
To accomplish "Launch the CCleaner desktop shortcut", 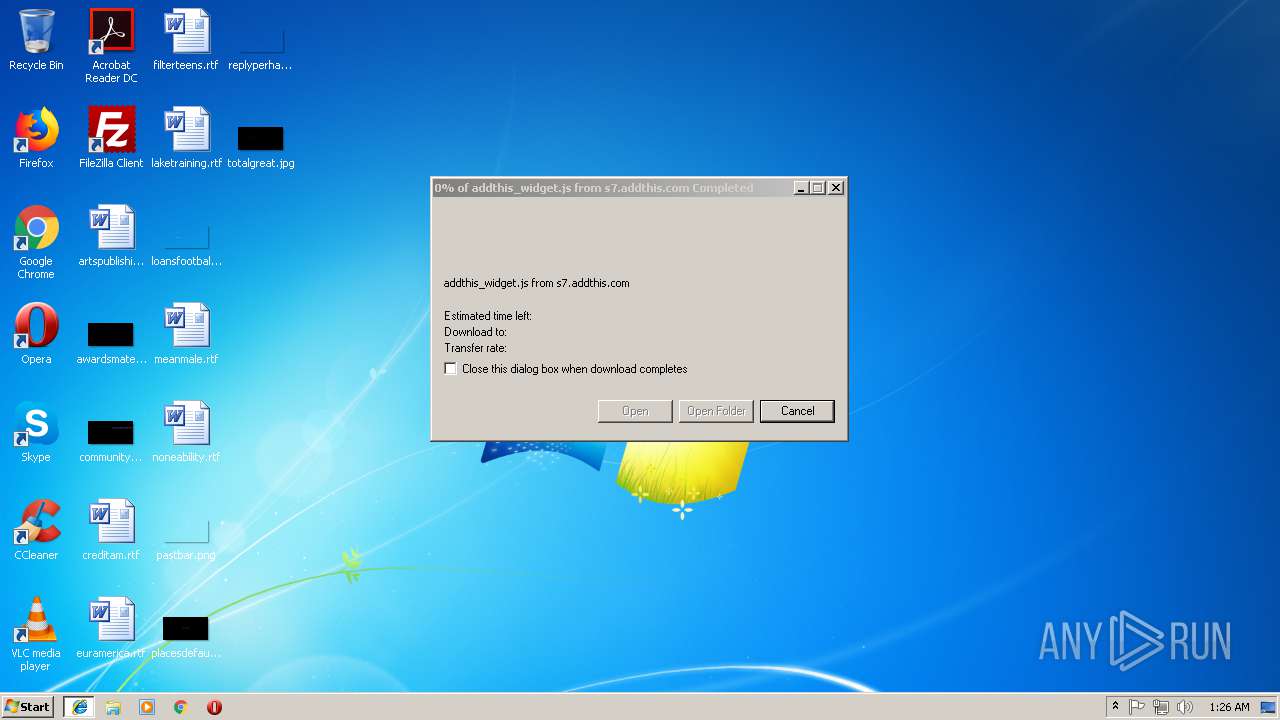I will click(36, 530).
